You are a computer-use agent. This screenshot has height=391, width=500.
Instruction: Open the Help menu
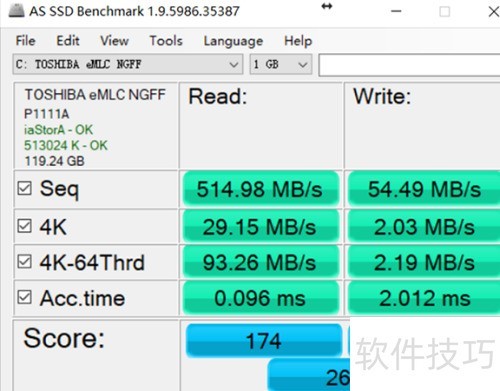(298, 41)
